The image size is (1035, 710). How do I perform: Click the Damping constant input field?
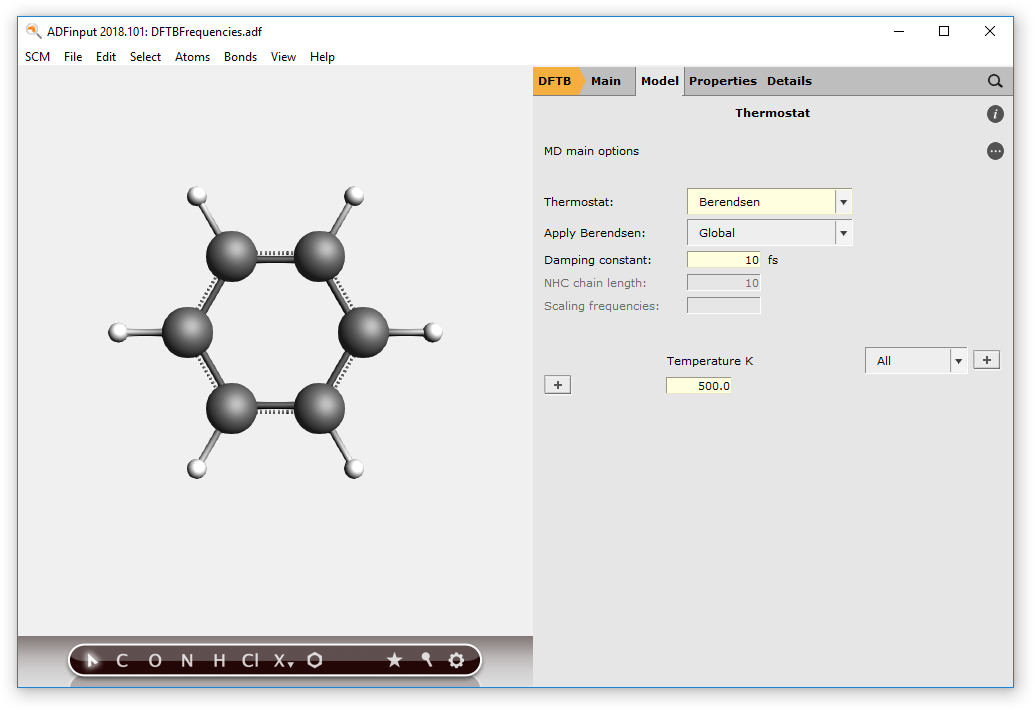point(724,260)
